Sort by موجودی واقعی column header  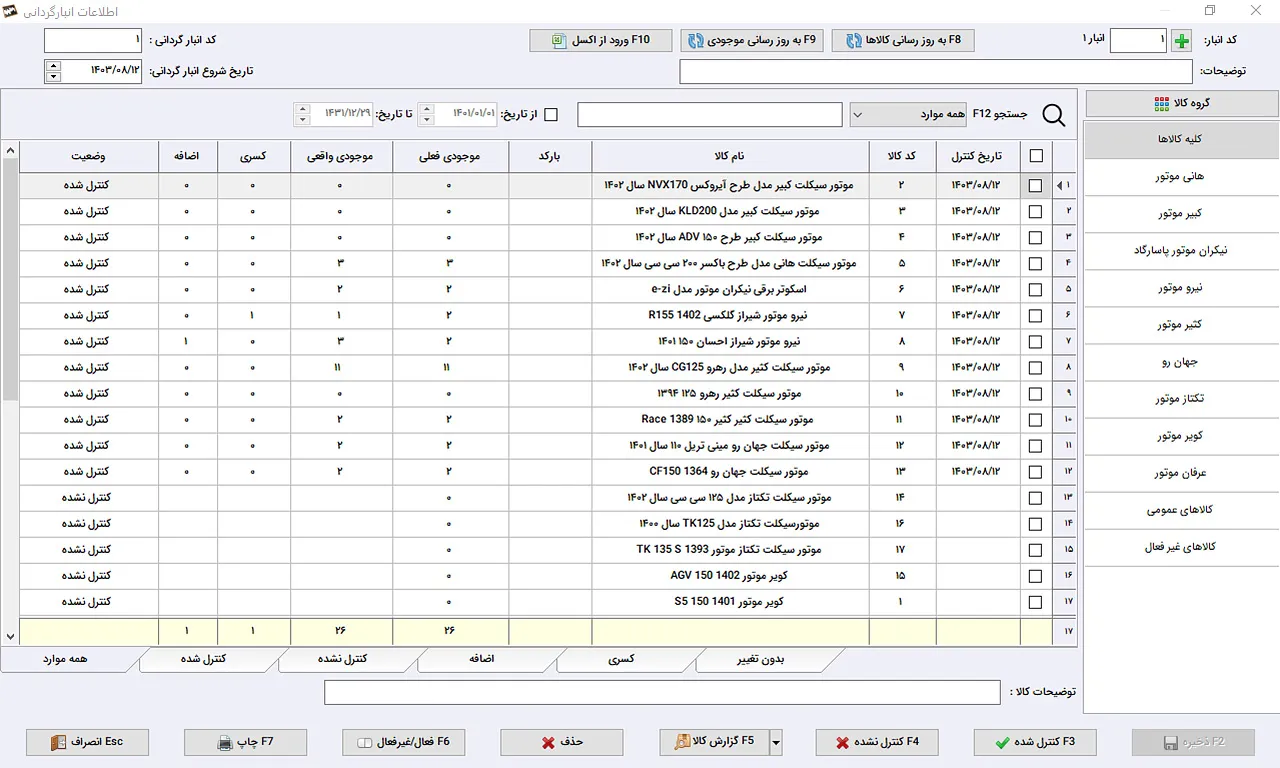click(341, 156)
